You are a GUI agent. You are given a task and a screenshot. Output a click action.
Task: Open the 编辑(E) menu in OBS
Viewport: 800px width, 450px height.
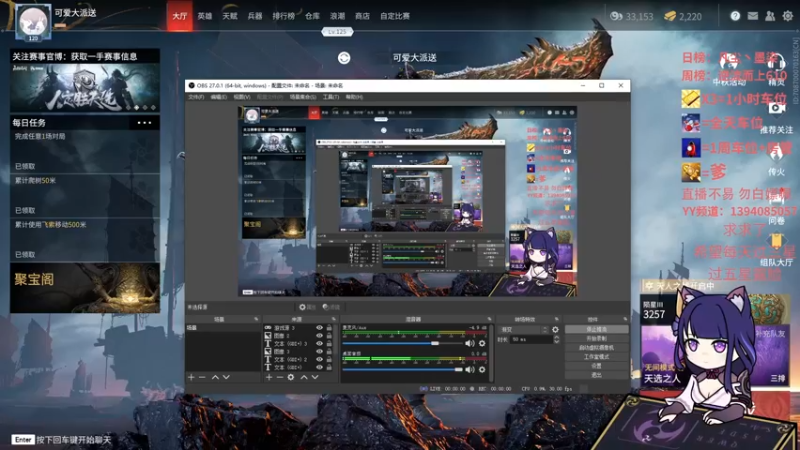click(x=219, y=97)
